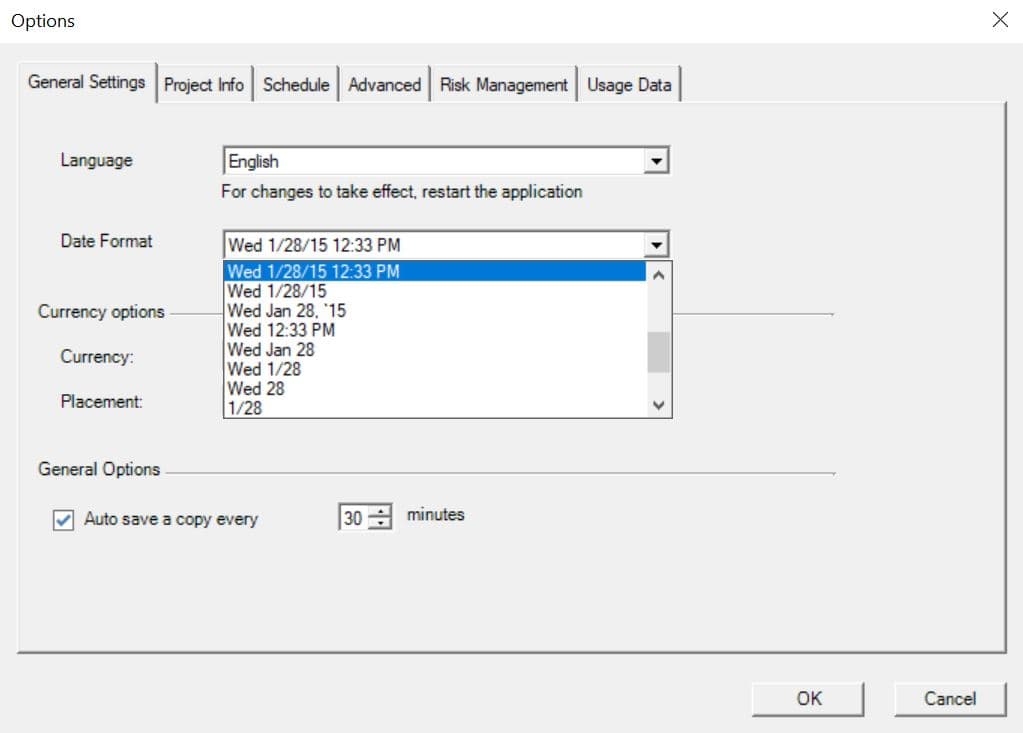This screenshot has height=733, width=1023.
Task: Open the Risk Management tab
Action: [503, 84]
